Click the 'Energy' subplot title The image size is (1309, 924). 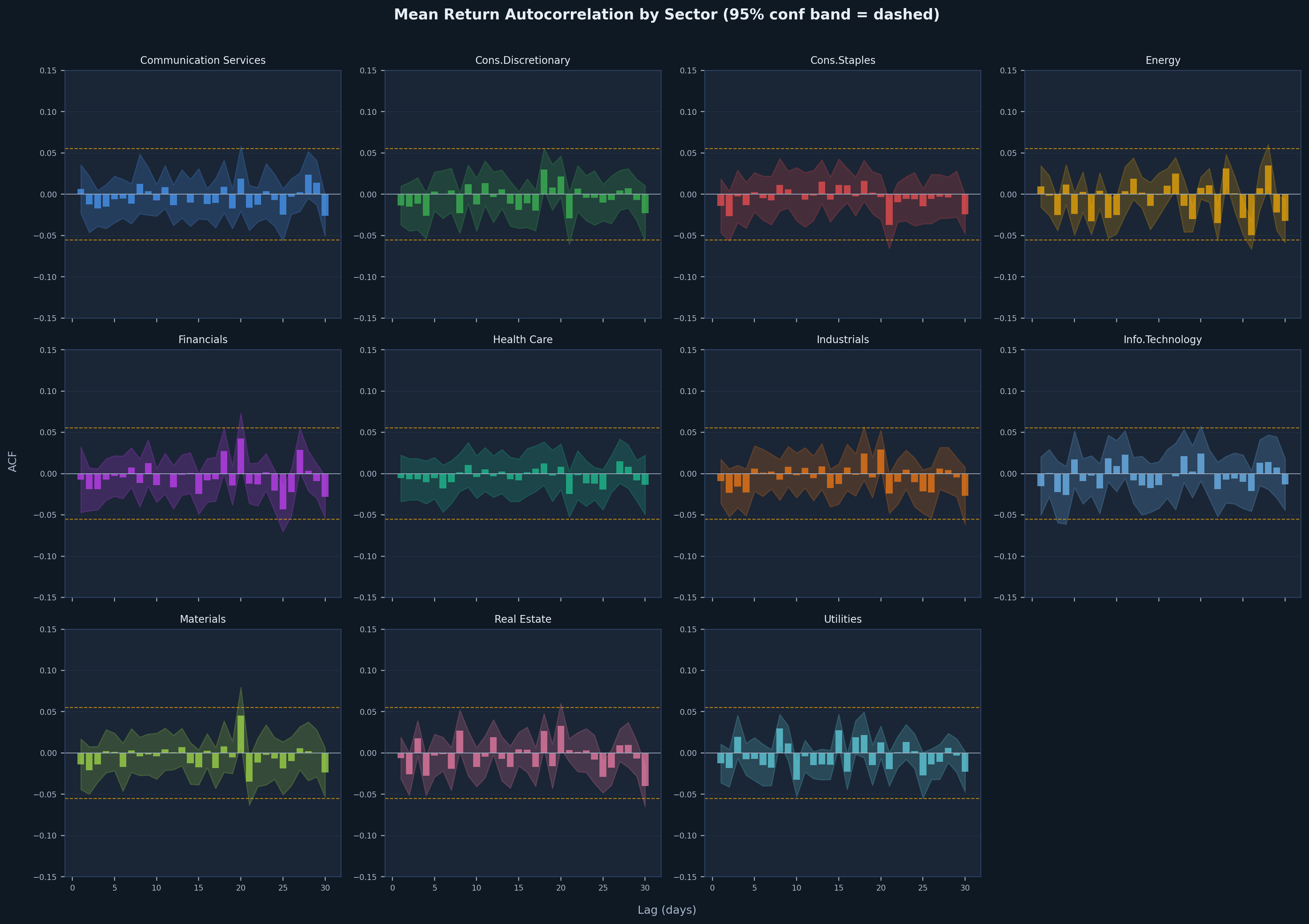coord(1163,61)
